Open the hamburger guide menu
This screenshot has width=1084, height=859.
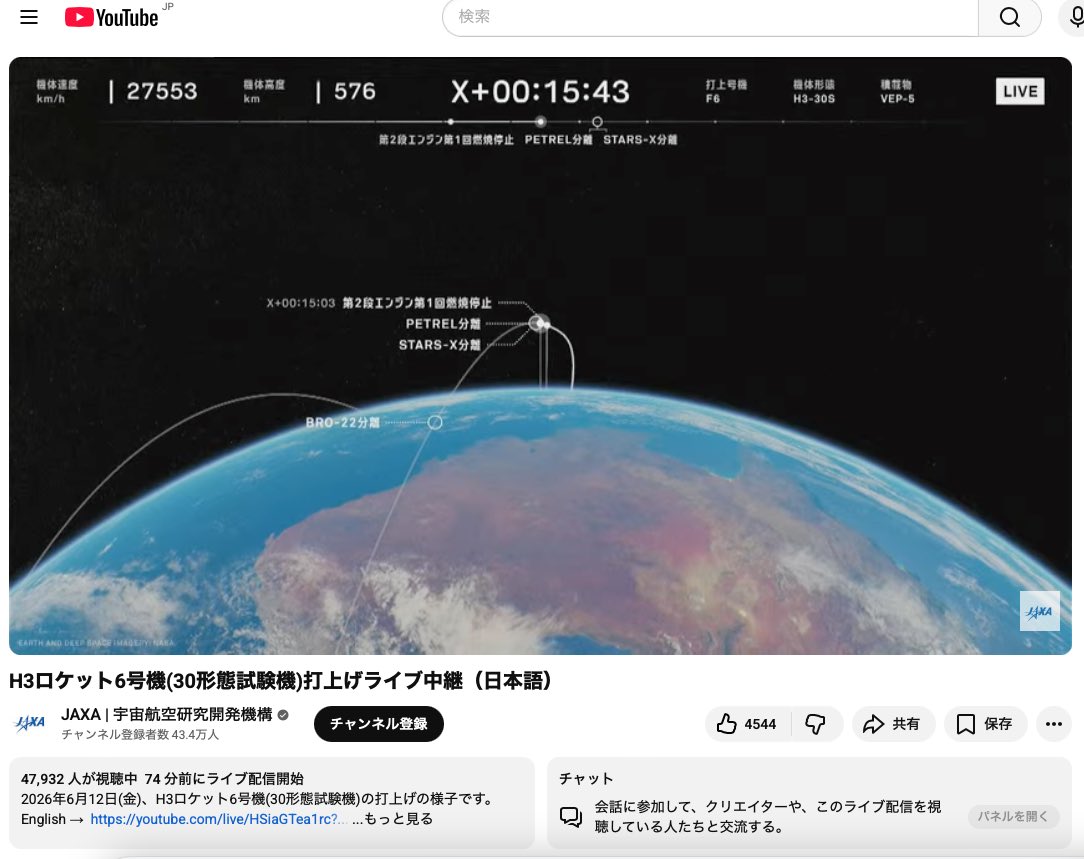[x=29, y=17]
